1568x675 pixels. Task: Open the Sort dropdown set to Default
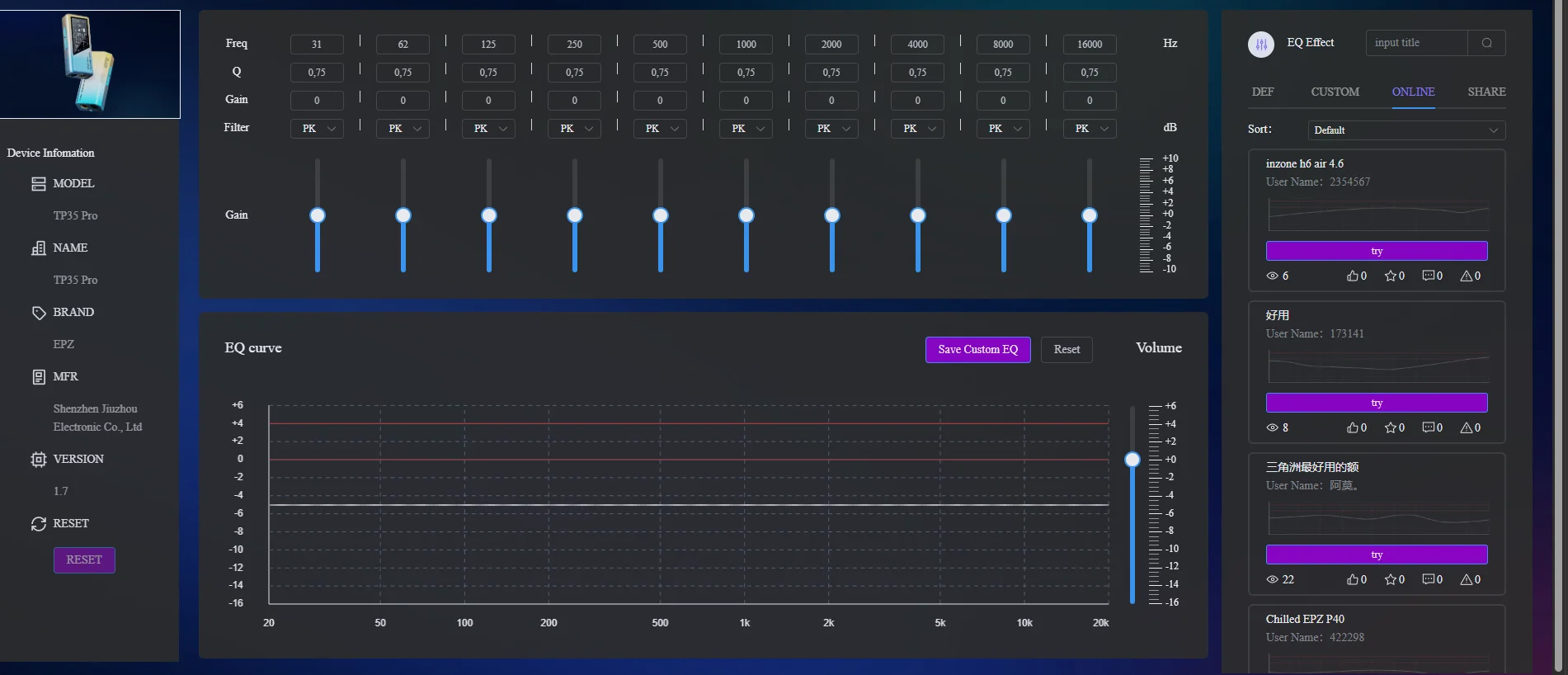click(1406, 130)
